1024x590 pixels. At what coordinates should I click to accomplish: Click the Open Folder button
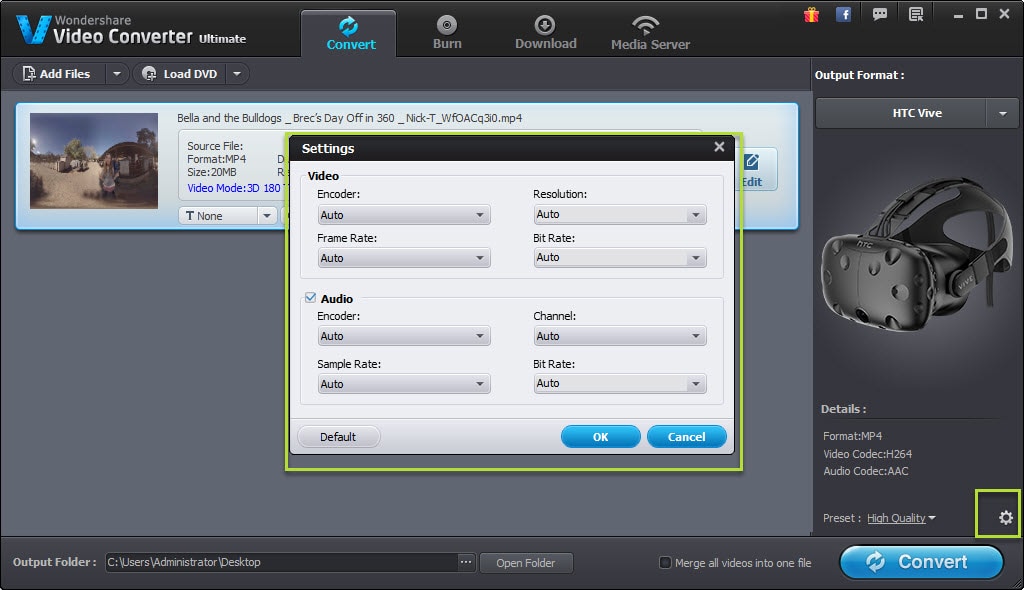(526, 563)
